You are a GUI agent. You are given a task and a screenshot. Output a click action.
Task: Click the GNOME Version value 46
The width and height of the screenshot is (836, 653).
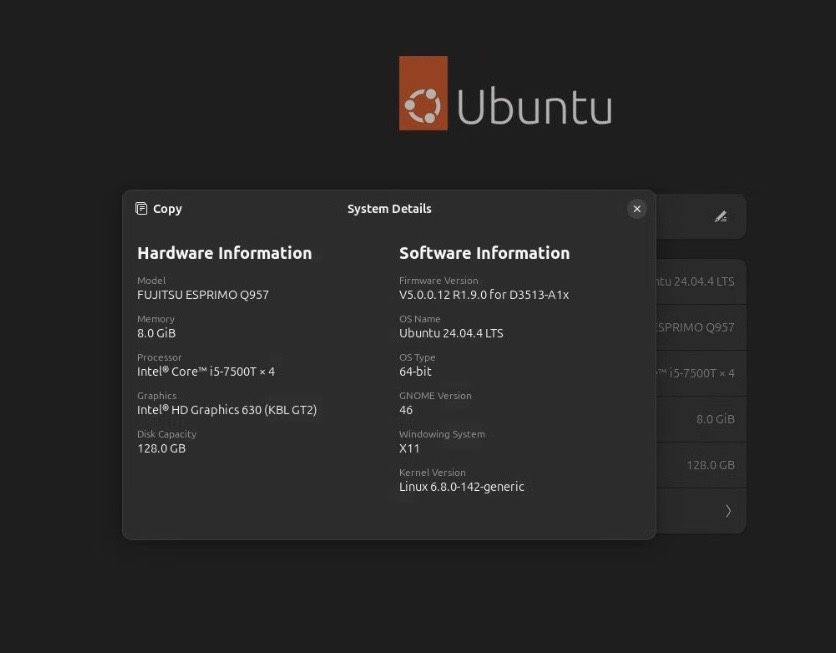[x=406, y=410]
